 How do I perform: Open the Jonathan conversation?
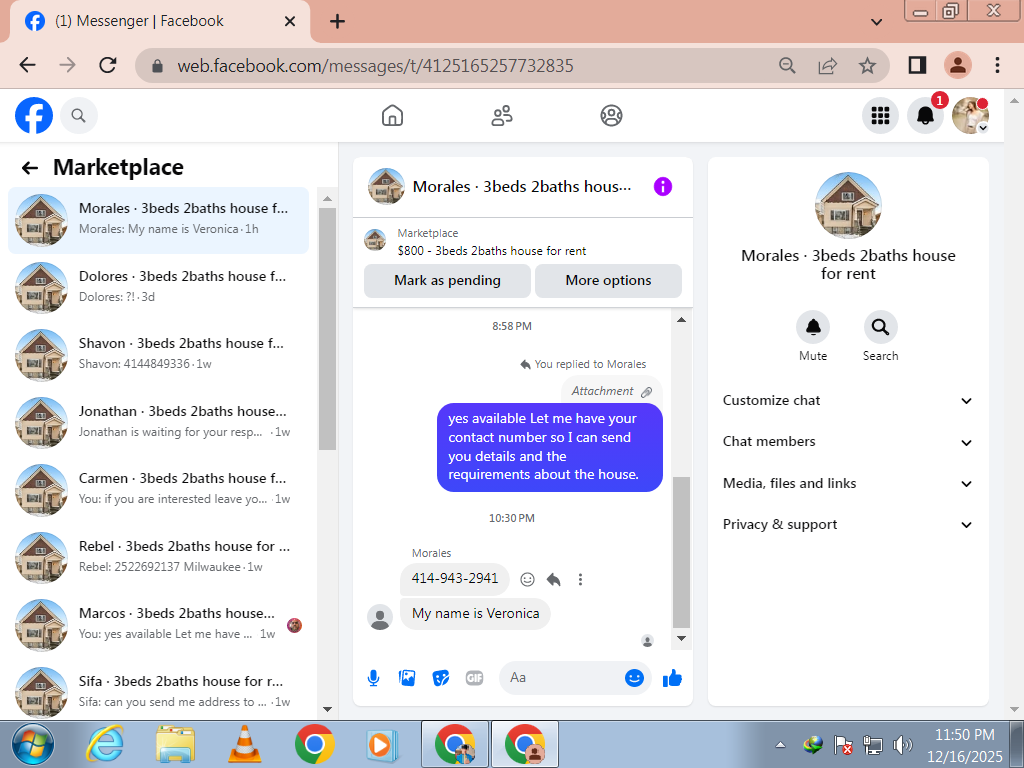click(158, 423)
